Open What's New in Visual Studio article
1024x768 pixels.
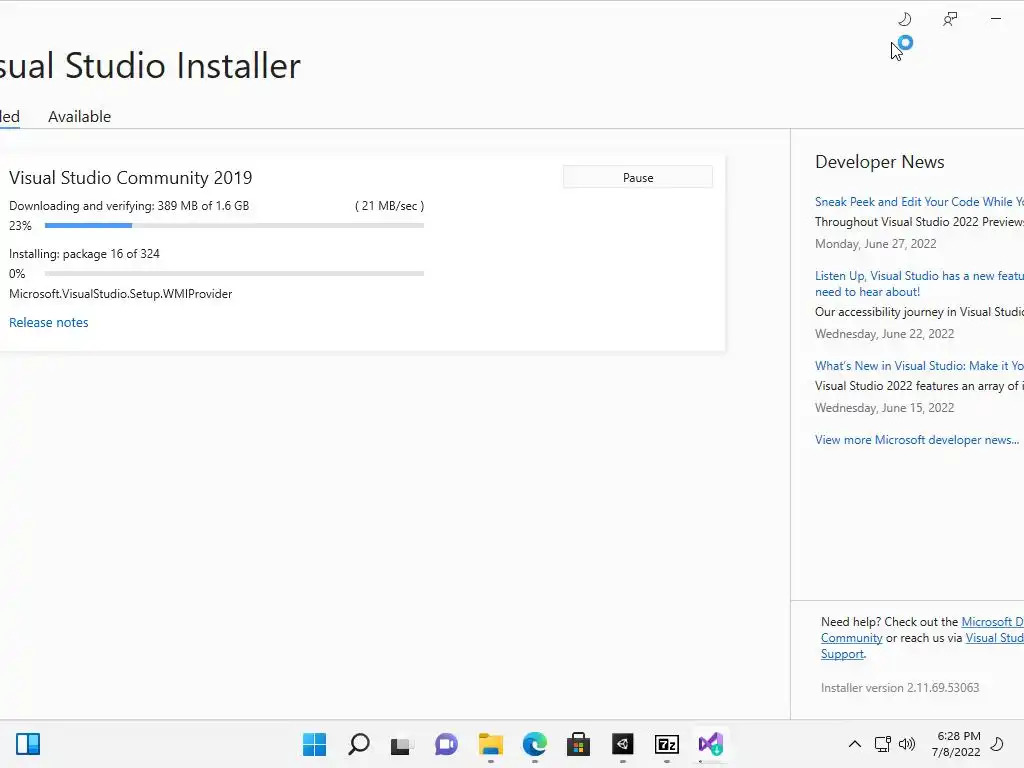pos(920,366)
